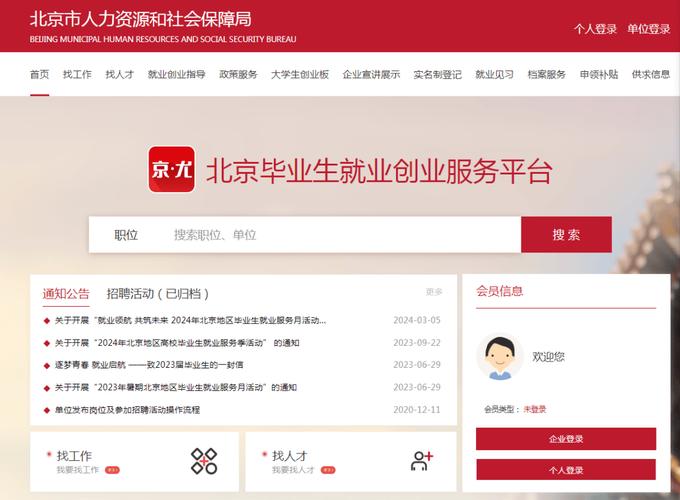Click the 我要找工作 subtitle text
Viewport: 680px width, 500px height.
pyautogui.click(x=78, y=470)
